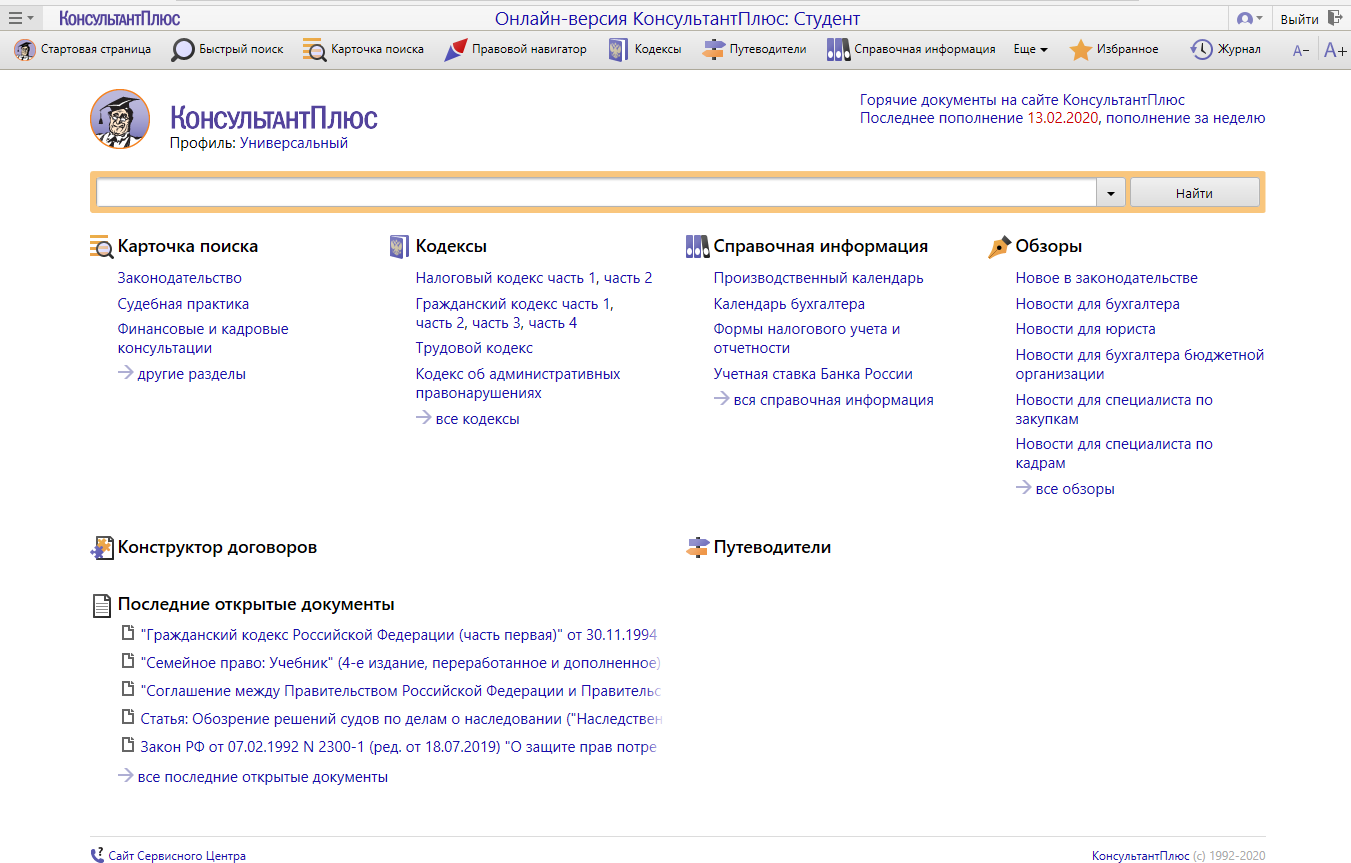Open Путеводители signpost toolbar icon
The image size is (1351, 863).
tap(713, 49)
